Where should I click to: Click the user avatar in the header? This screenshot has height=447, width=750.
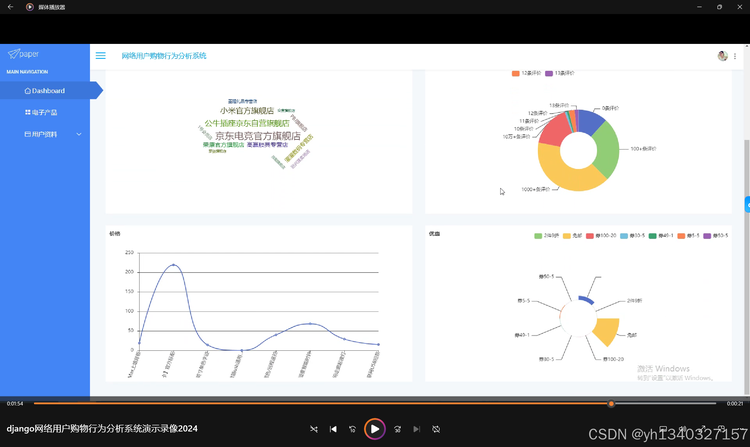click(722, 55)
